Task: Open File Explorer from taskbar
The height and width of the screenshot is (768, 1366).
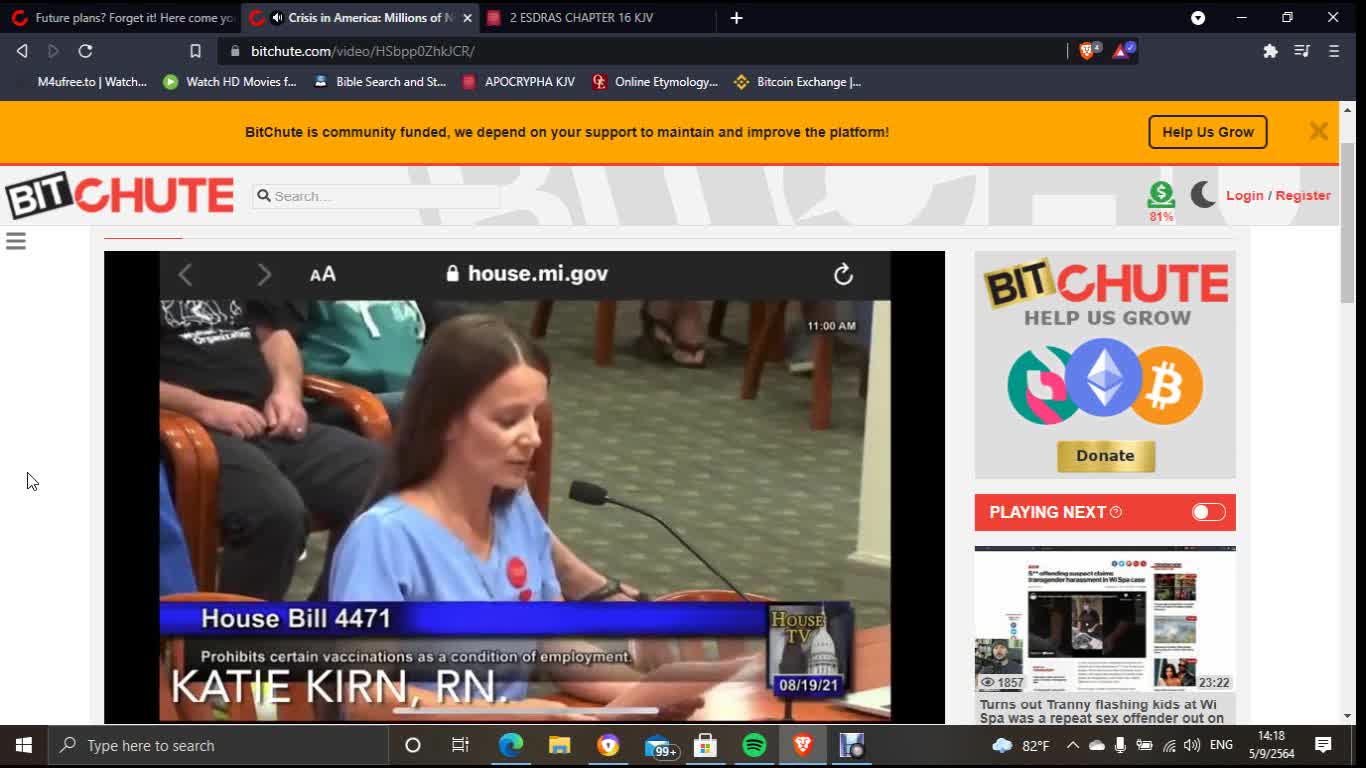Action: (559, 746)
